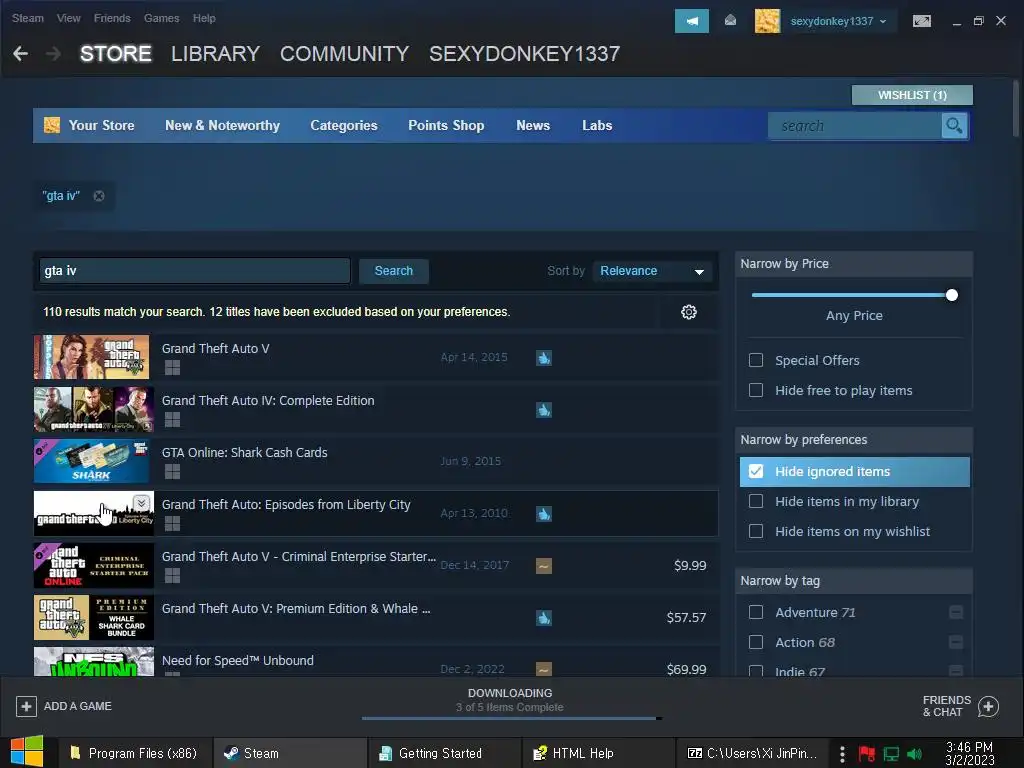The image size is (1024, 768).
Task: Collapse the Narrow by preferences section
Action: point(854,440)
